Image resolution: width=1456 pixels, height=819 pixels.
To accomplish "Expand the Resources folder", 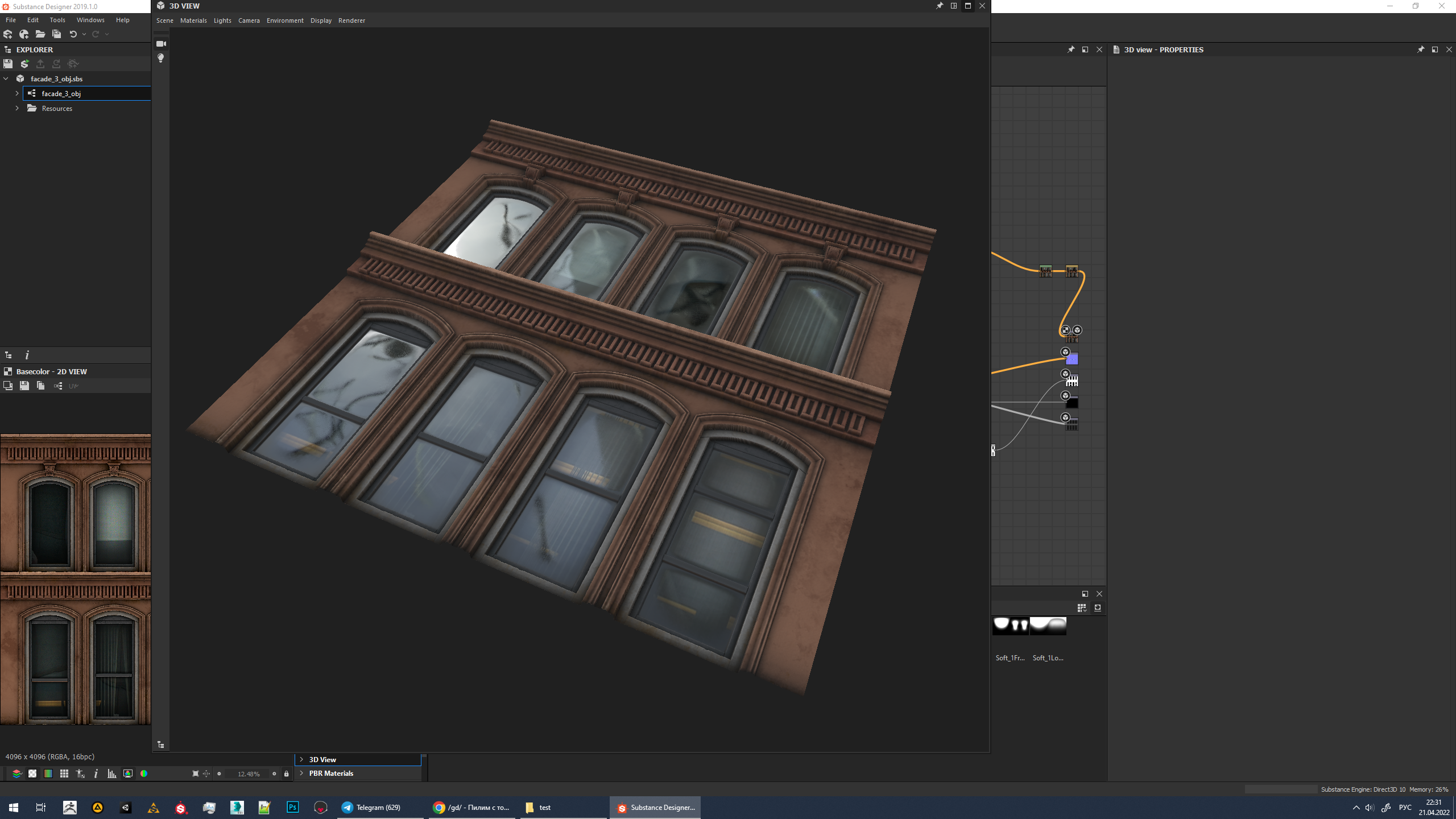I will 17,108.
